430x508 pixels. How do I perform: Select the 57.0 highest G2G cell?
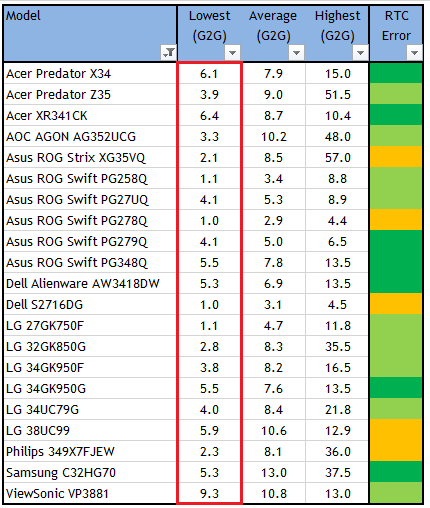click(337, 157)
